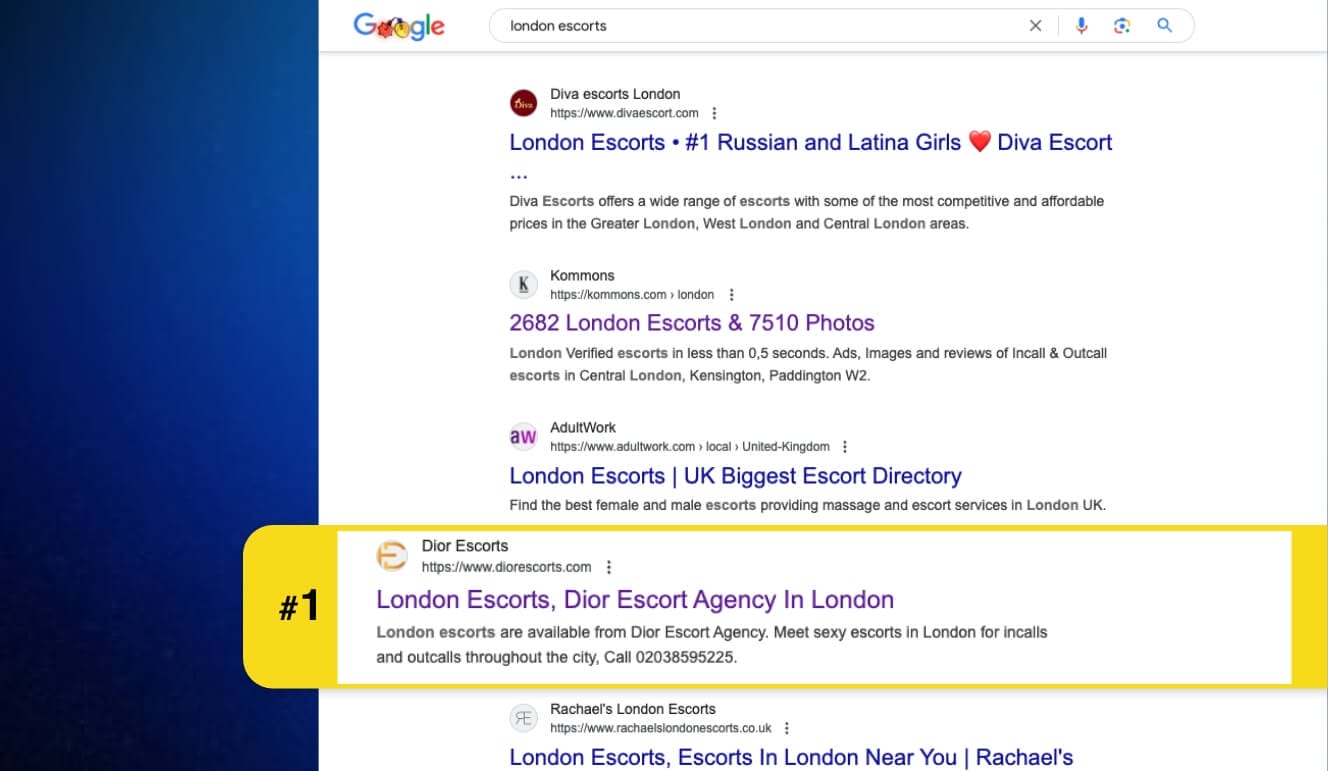Open the 'Dior Escort Agency In London' result
This screenshot has height=771, width=1328.
634,600
